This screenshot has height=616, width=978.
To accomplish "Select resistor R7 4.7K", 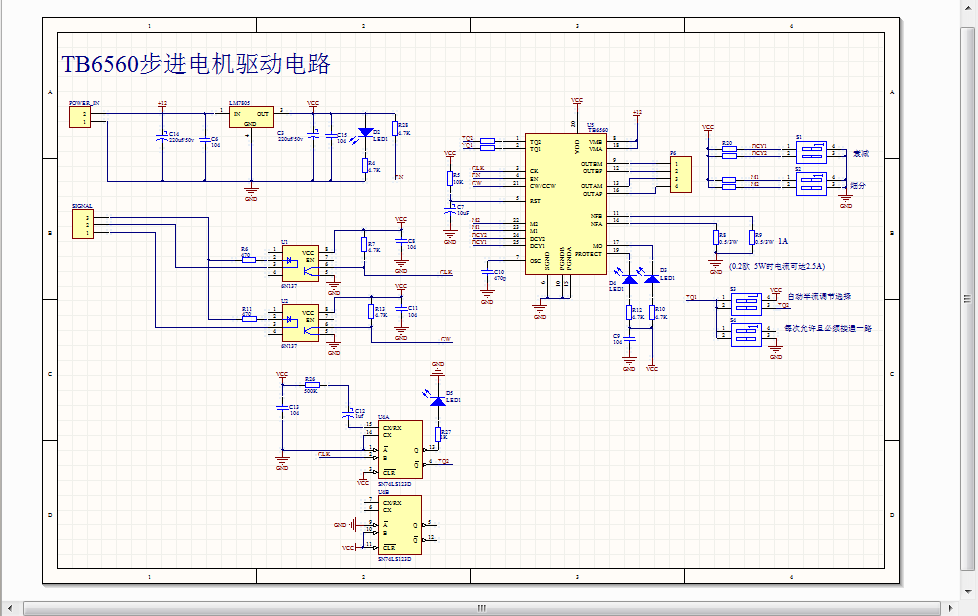I will pos(364,245).
